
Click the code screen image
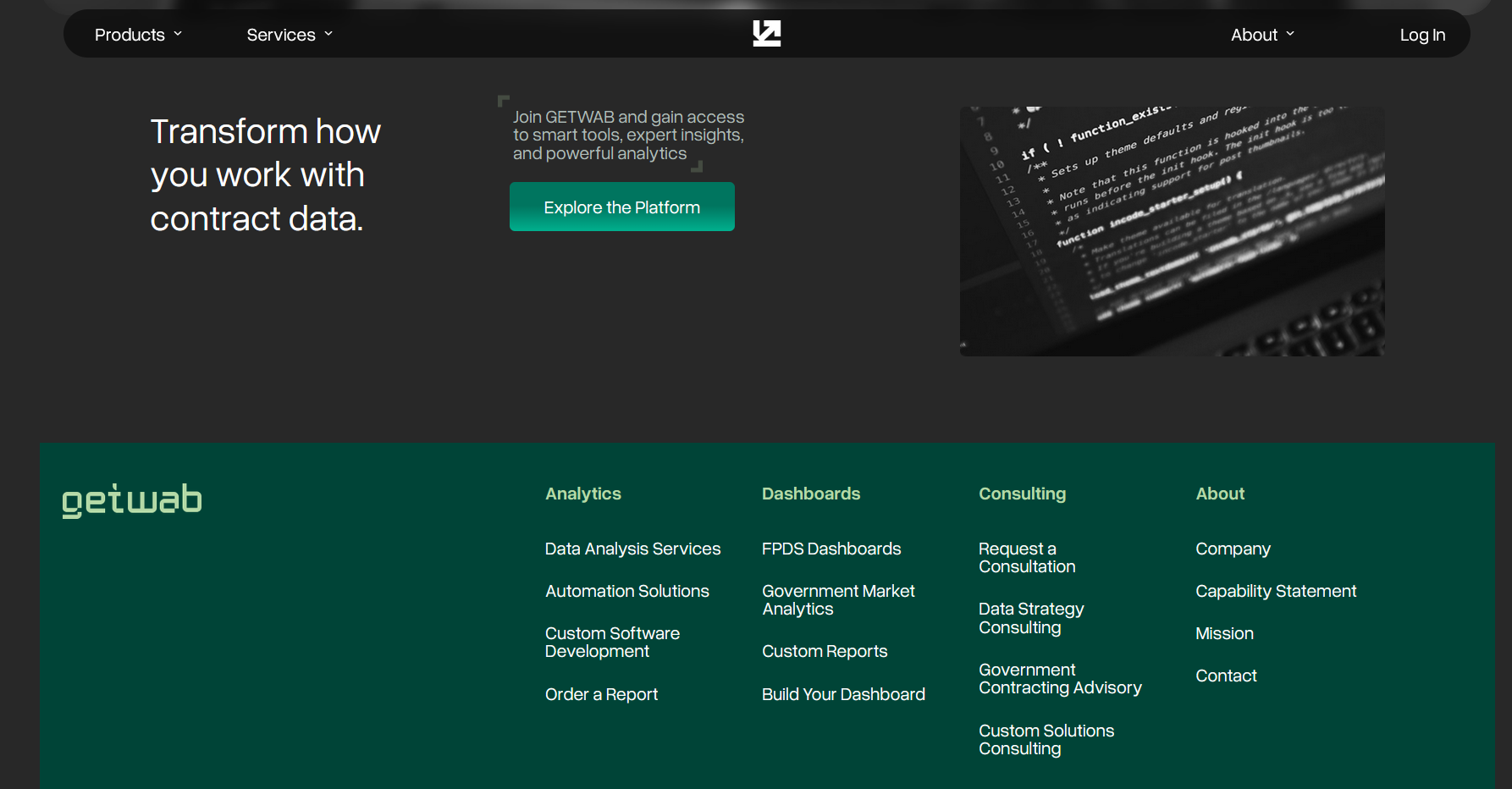(x=1172, y=231)
